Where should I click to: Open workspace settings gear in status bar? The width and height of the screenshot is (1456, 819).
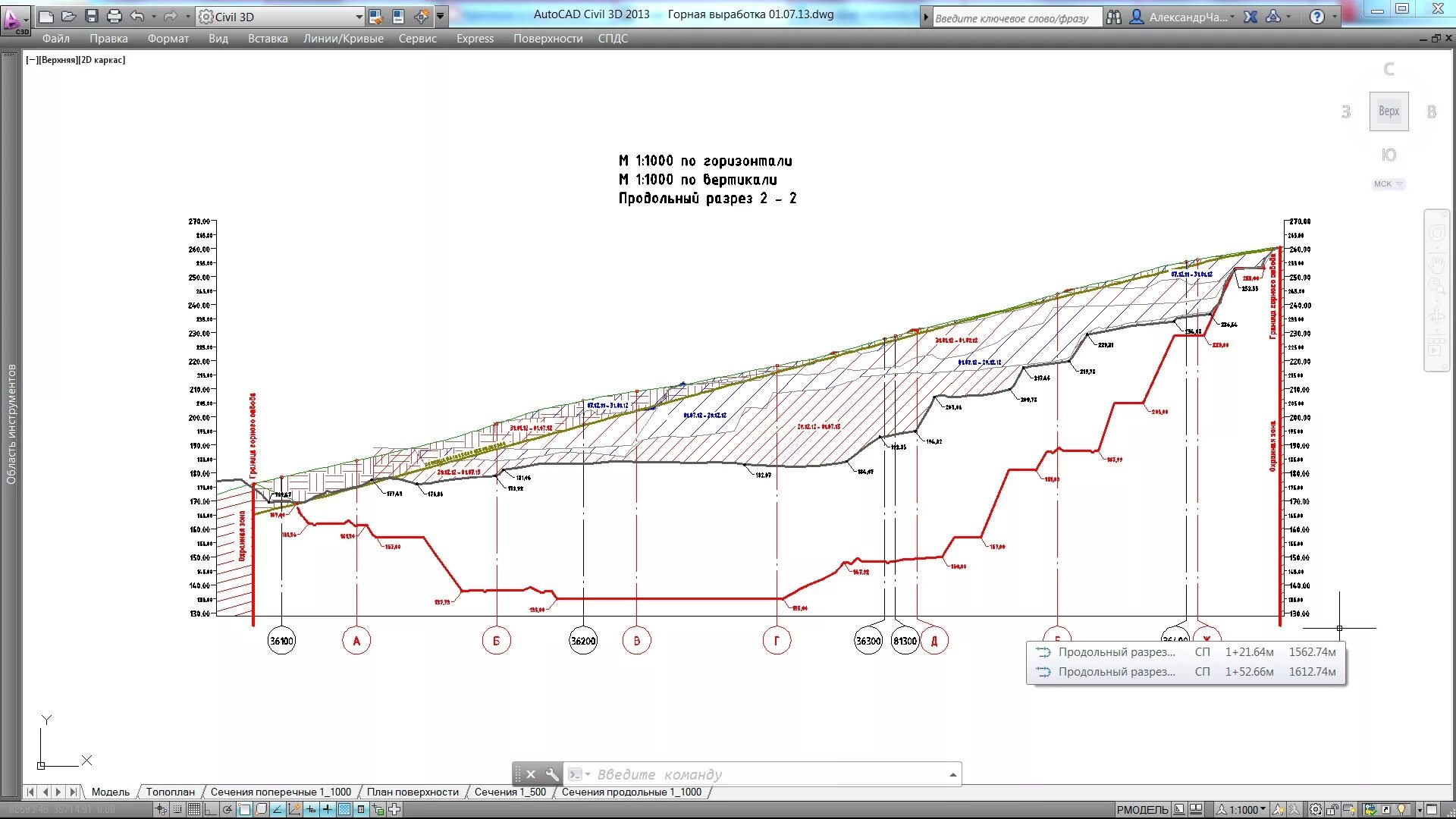[1316, 809]
